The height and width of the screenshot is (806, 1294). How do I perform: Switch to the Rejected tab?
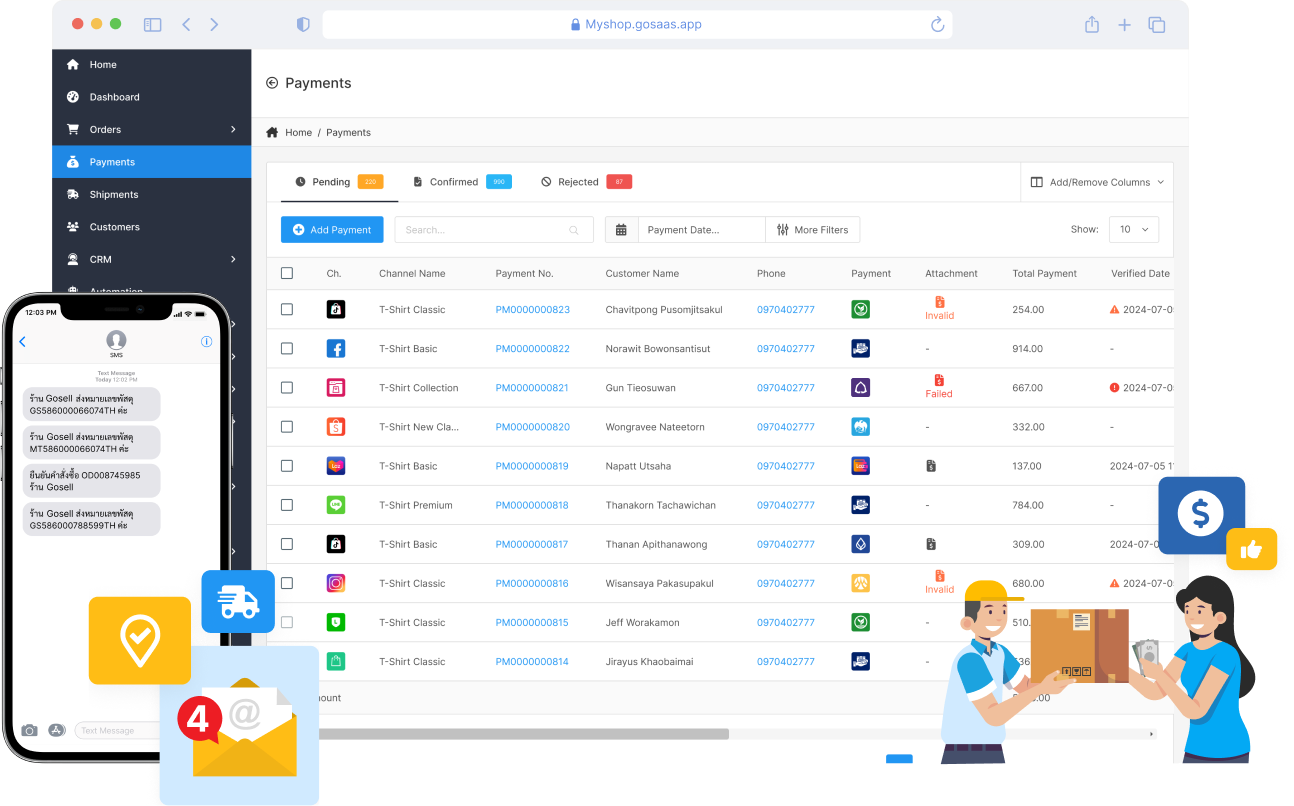tap(586, 182)
